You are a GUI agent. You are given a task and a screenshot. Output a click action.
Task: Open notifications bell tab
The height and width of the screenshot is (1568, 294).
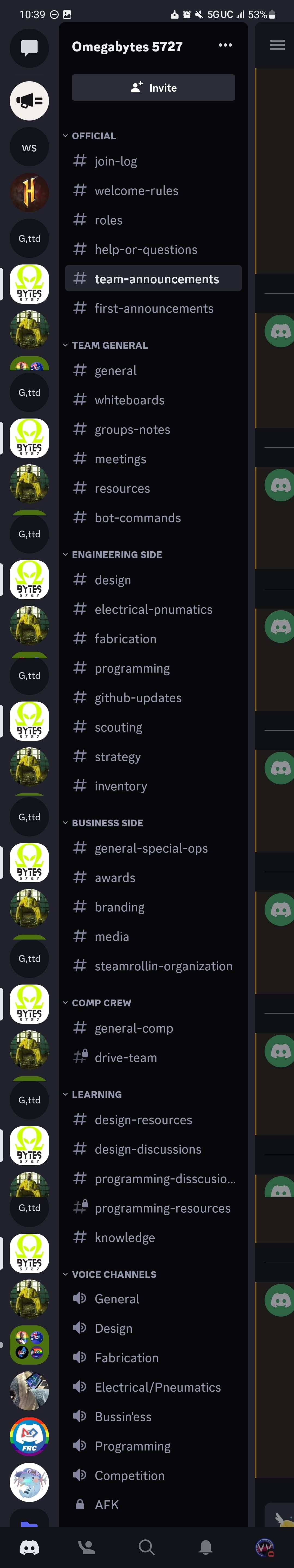[x=206, y=1547]
